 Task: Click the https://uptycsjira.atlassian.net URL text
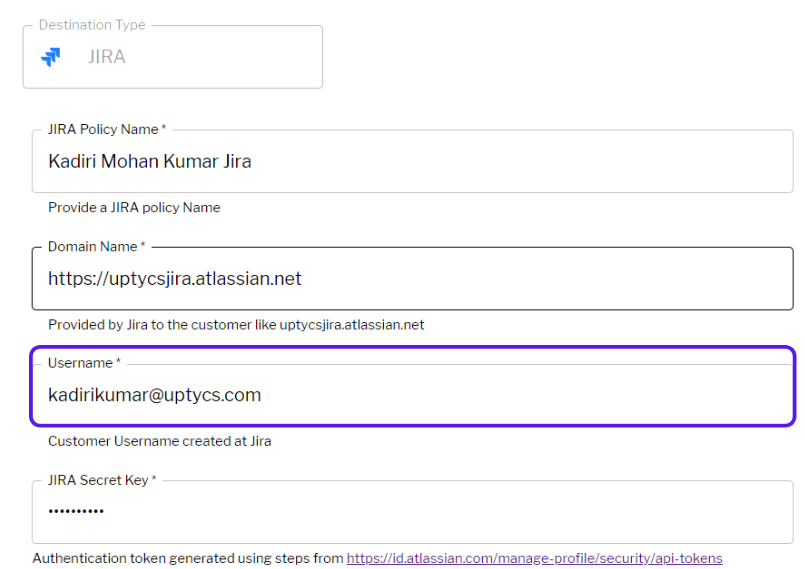point(175,278)
